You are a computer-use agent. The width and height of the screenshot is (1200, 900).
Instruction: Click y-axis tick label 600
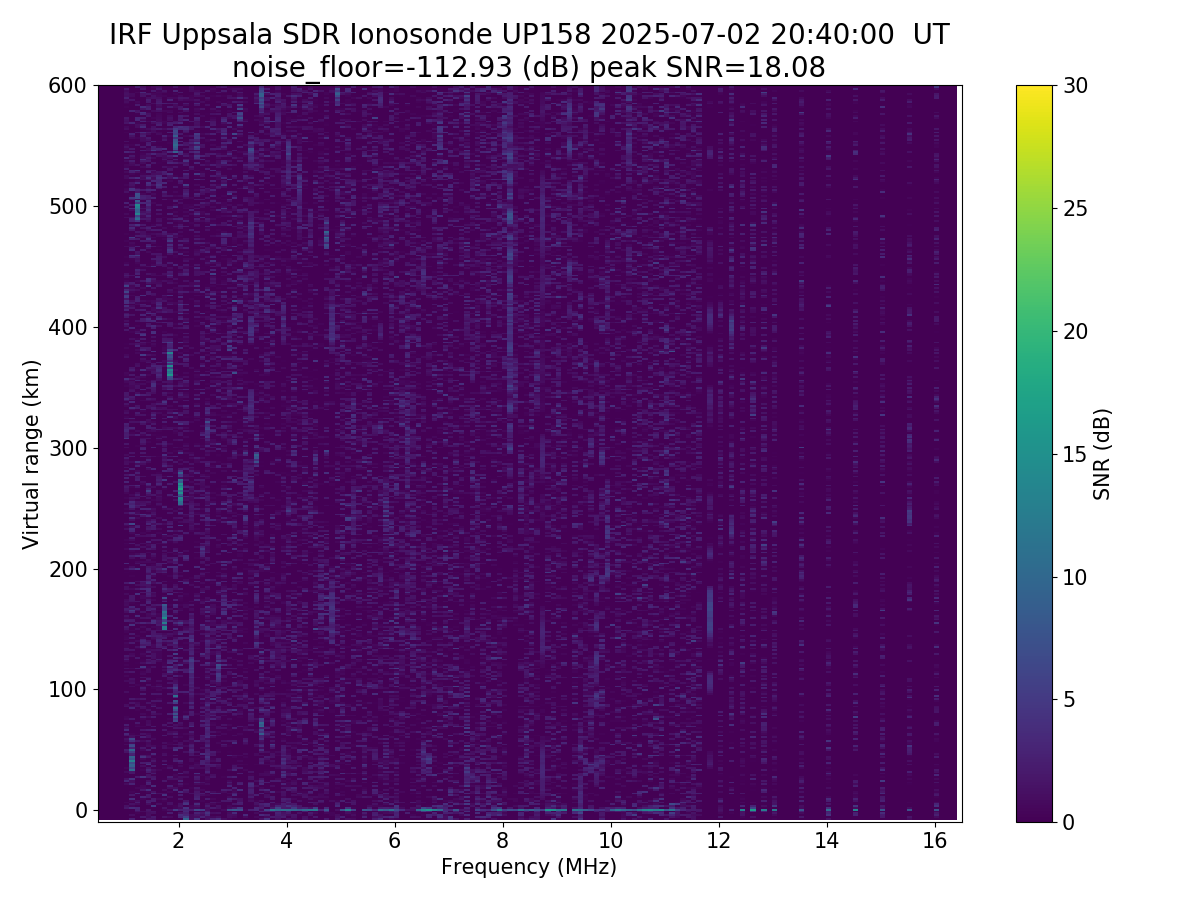point(67,86)
